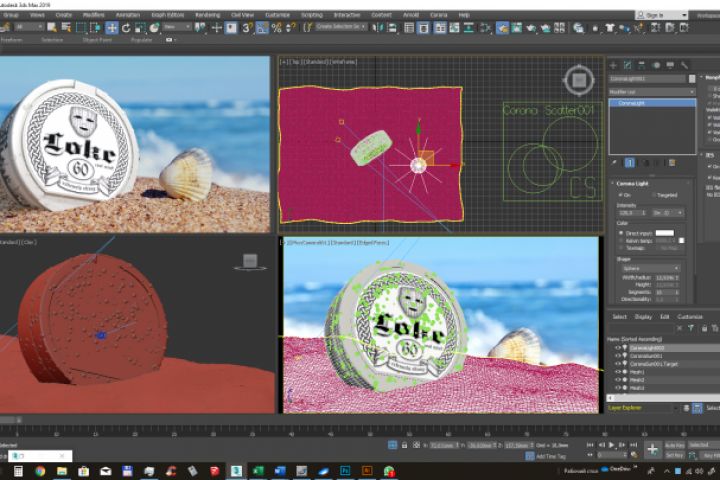
Task: Open Photoshop from the Windows taskbar
Action: (x=345, y=470)
